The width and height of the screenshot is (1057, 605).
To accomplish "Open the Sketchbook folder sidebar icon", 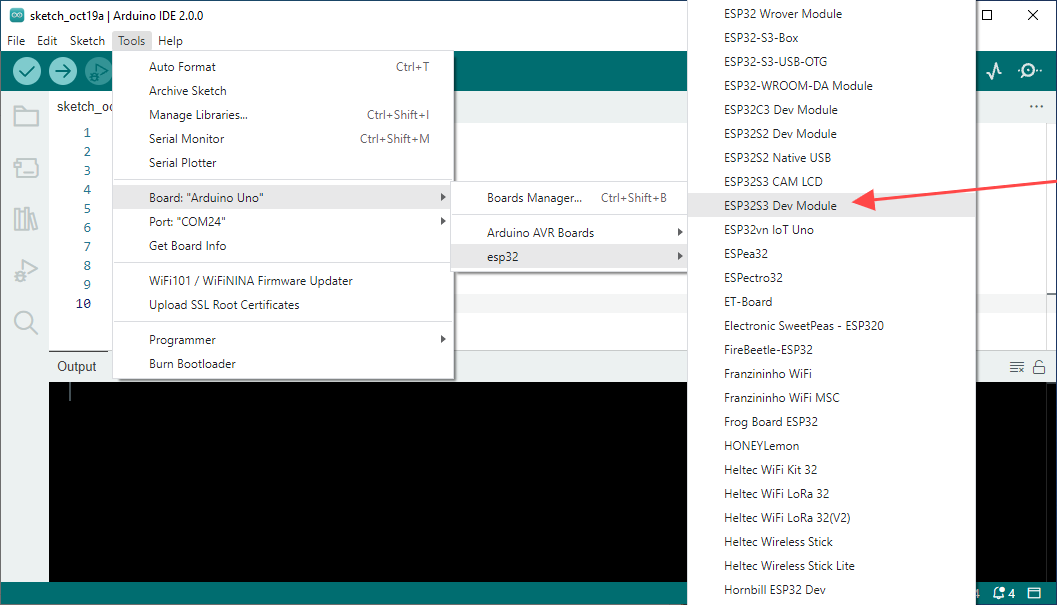I will pyautogui.click(x=26, y=116).
